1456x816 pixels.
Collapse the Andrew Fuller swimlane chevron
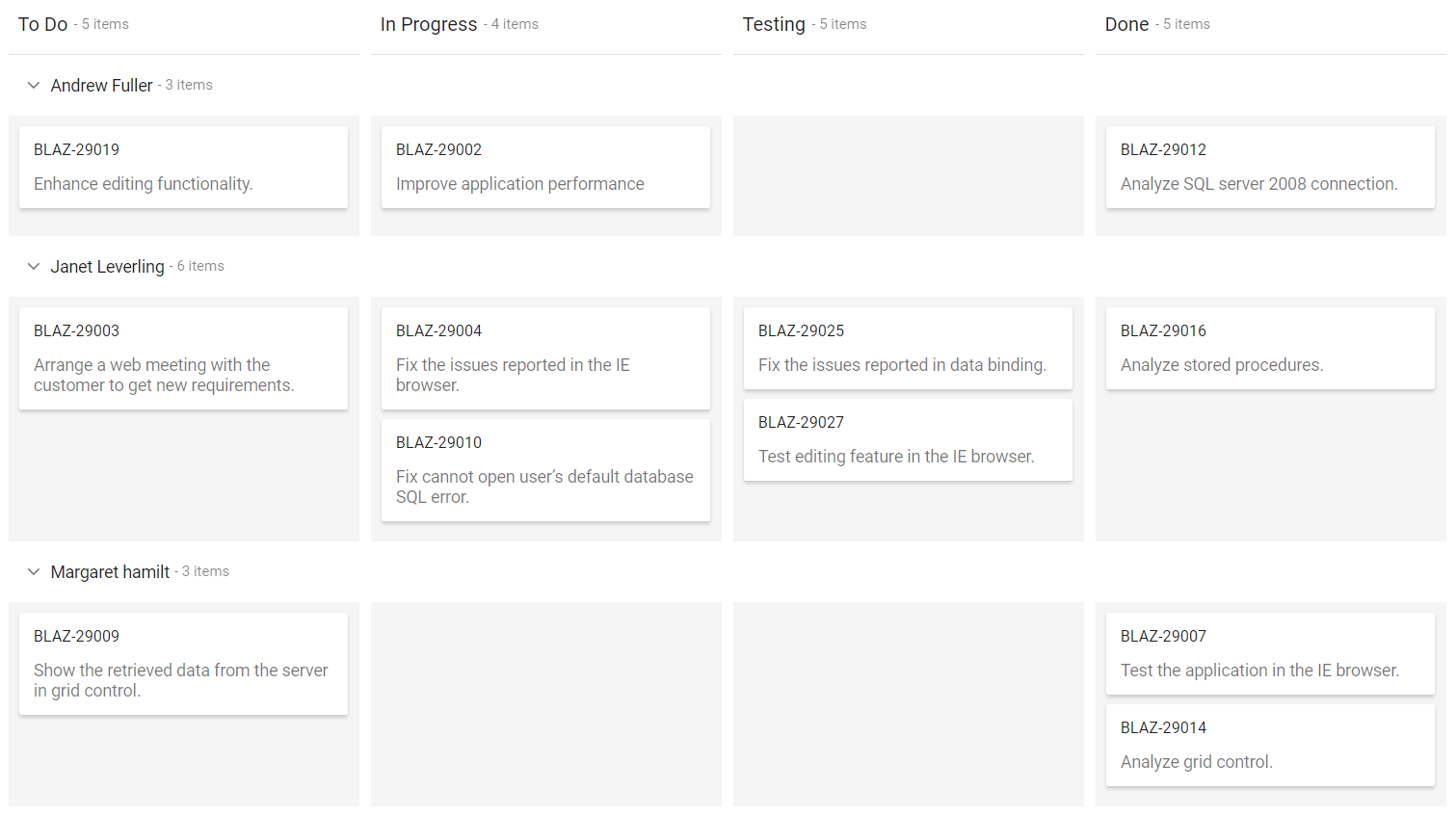(x=34, y=86)
